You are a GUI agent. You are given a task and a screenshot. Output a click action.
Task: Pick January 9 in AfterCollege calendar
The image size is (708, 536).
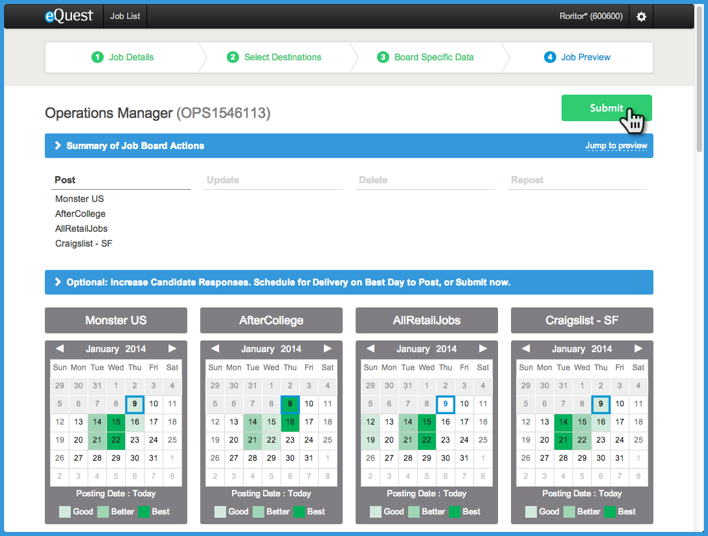tap(290, 404)
